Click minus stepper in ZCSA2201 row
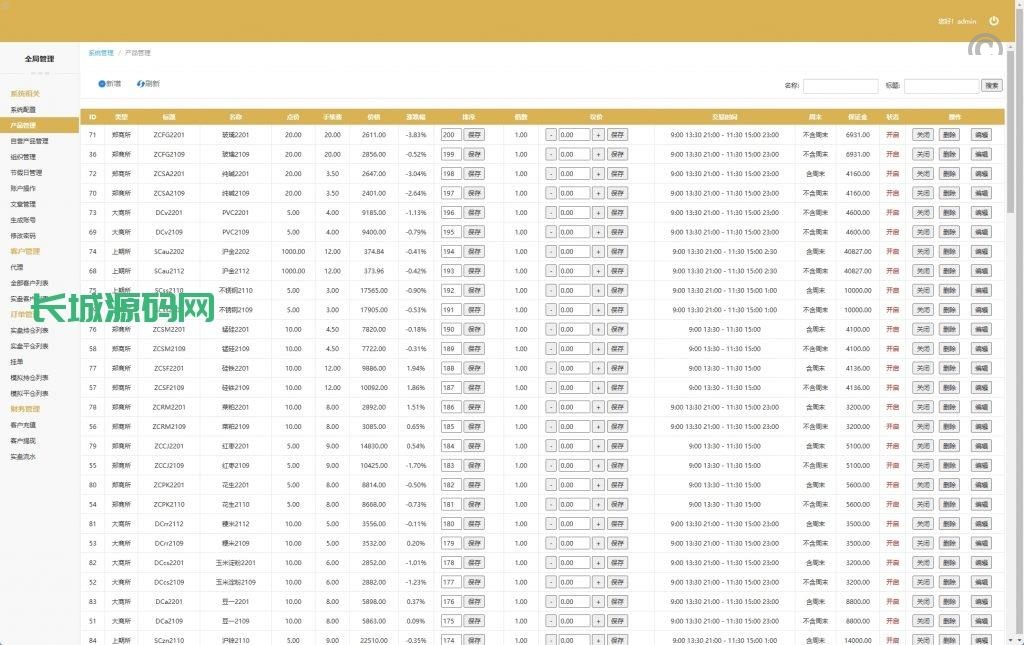1024x645 pixels. 551,174
